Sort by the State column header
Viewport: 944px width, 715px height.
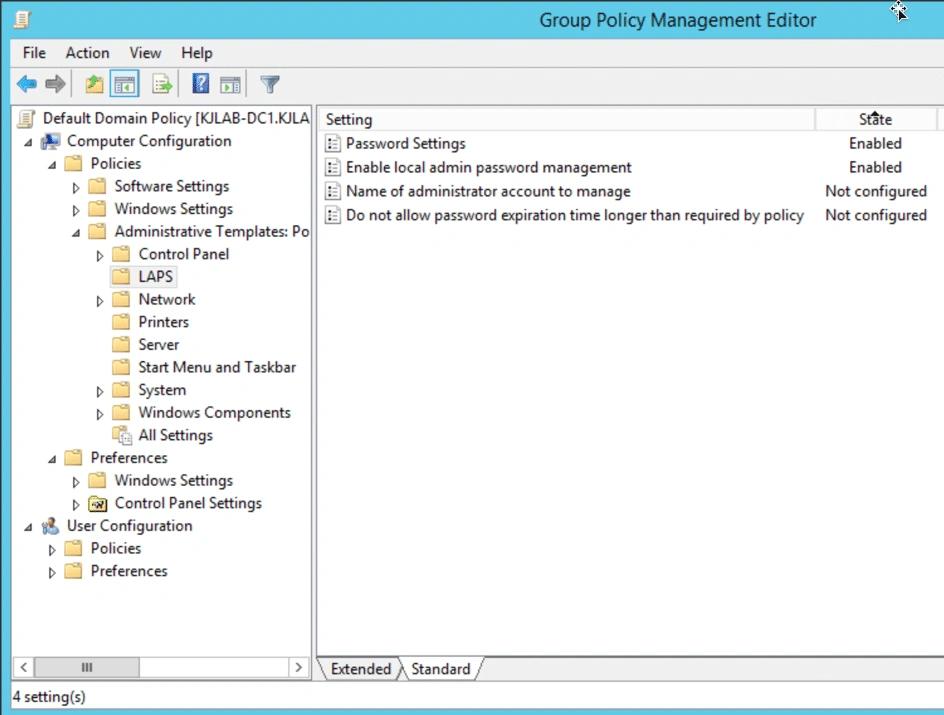[x=875, y=119]
